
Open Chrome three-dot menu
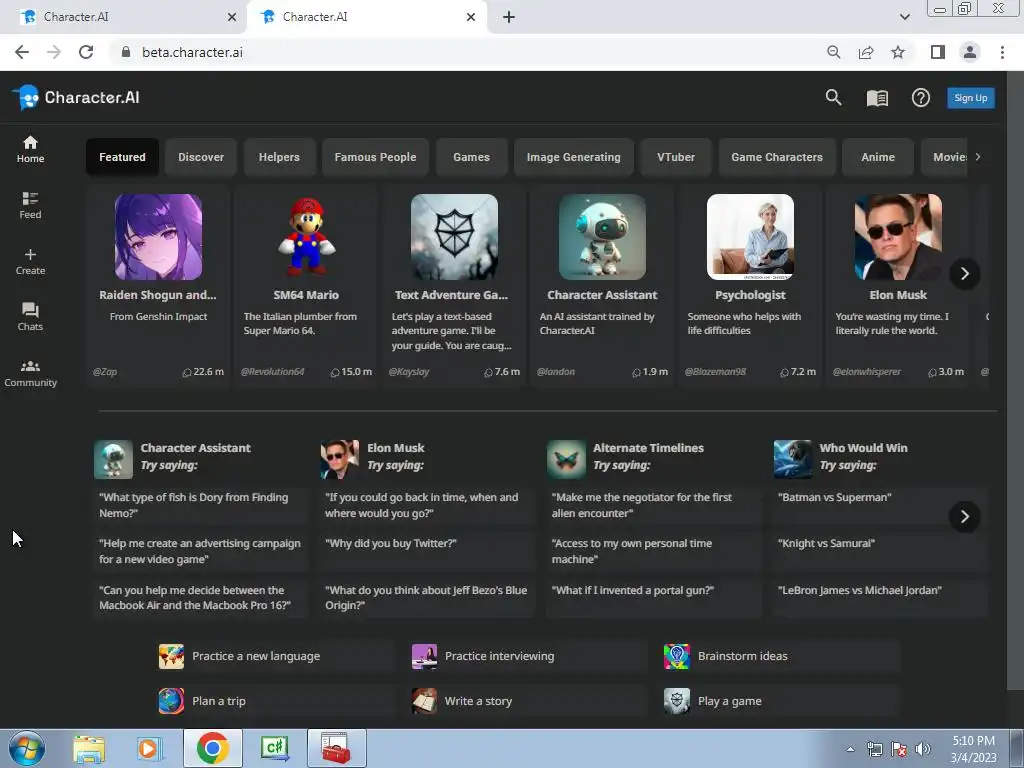(1002, 52)
